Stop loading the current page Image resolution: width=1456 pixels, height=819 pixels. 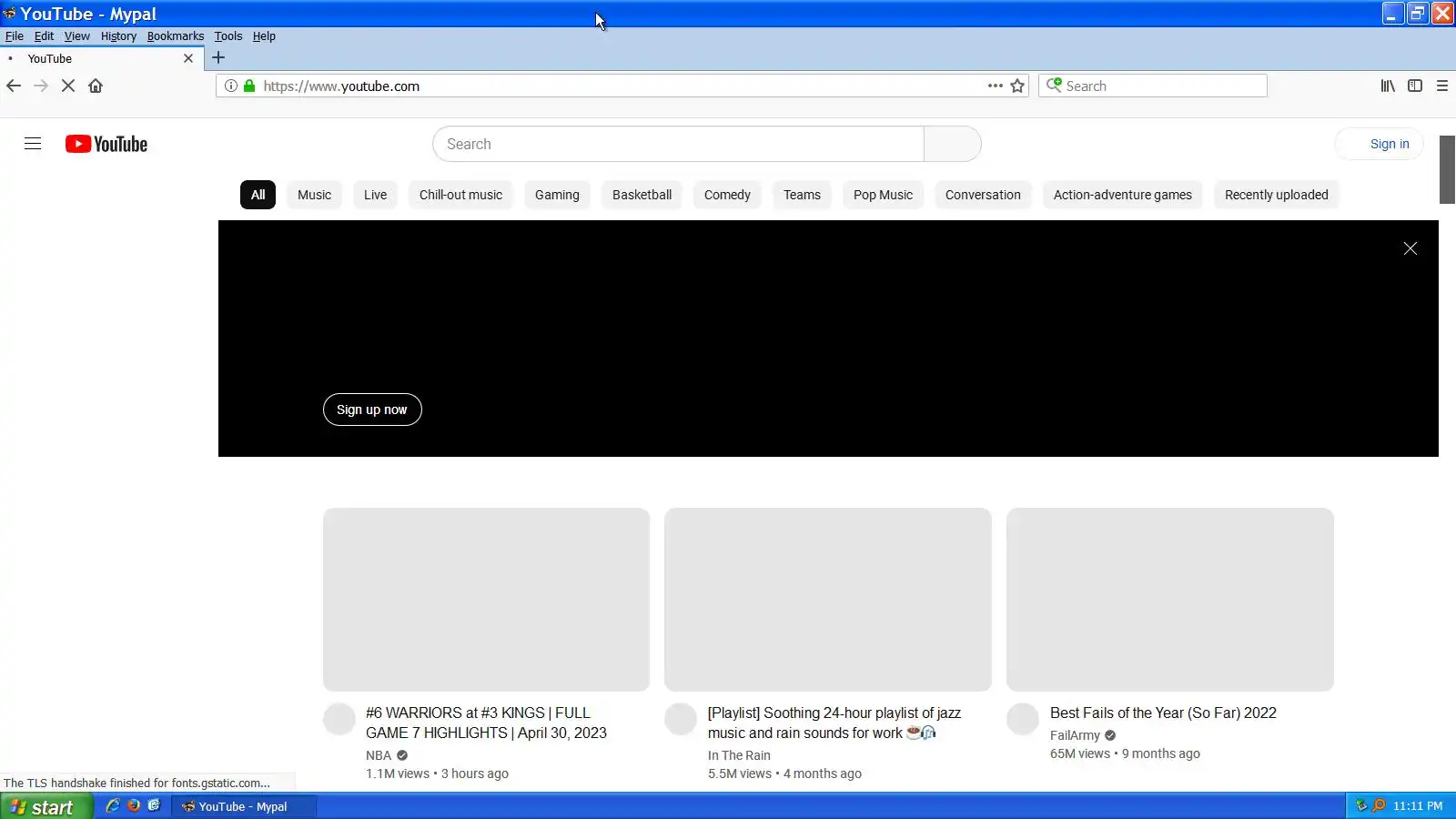tap(68, 86)
